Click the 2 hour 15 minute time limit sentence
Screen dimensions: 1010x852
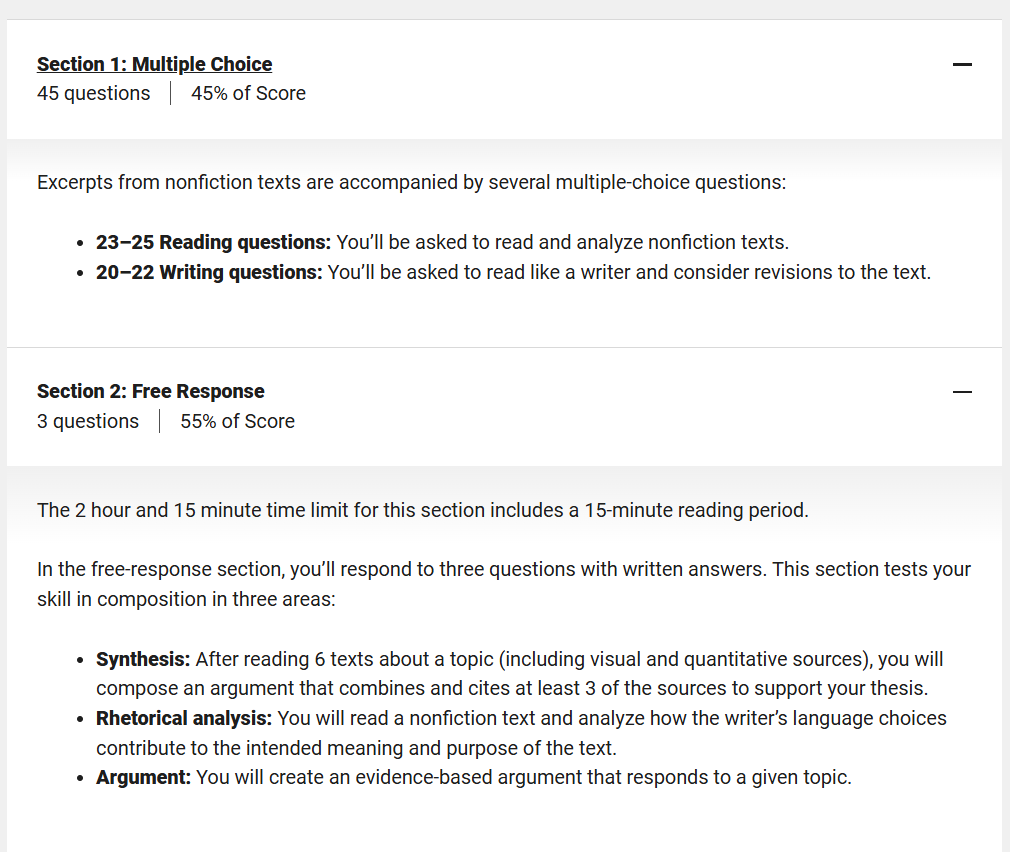422,510
